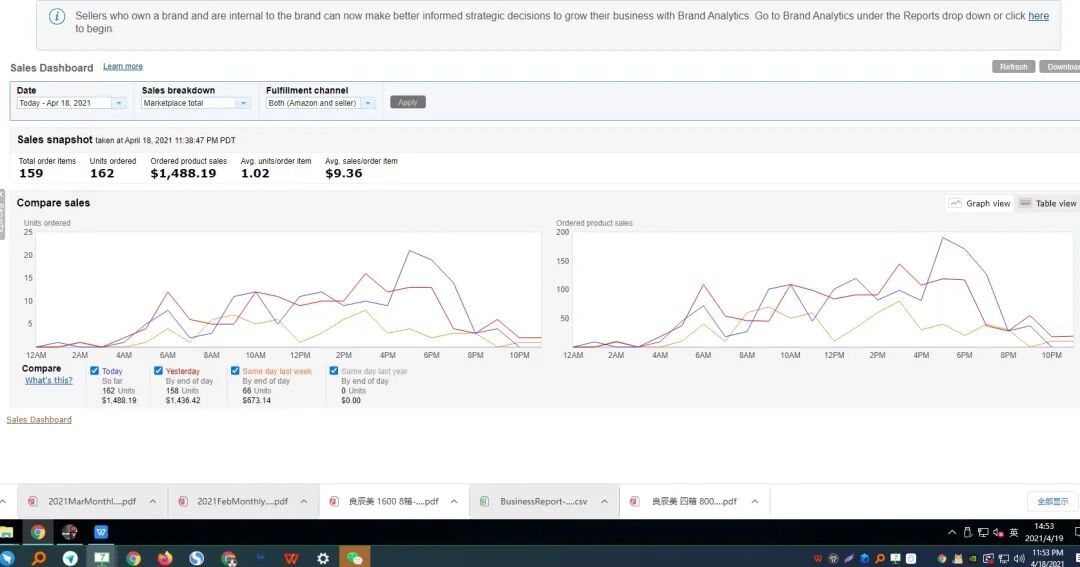Click the Avg. sales/order item value $9.36
Screen dimensions: 1080x567
(344, 174)
